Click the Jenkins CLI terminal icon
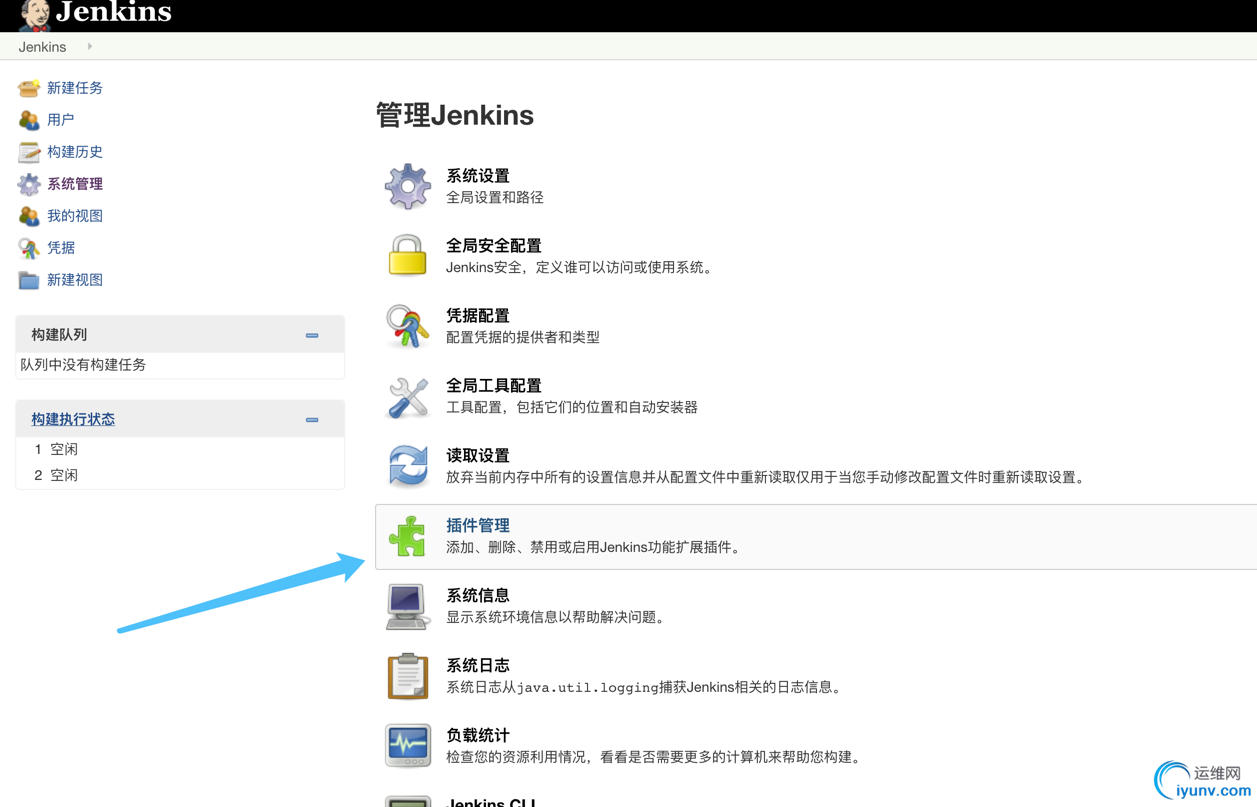1257x807 pixels. [x=408, y=801]
